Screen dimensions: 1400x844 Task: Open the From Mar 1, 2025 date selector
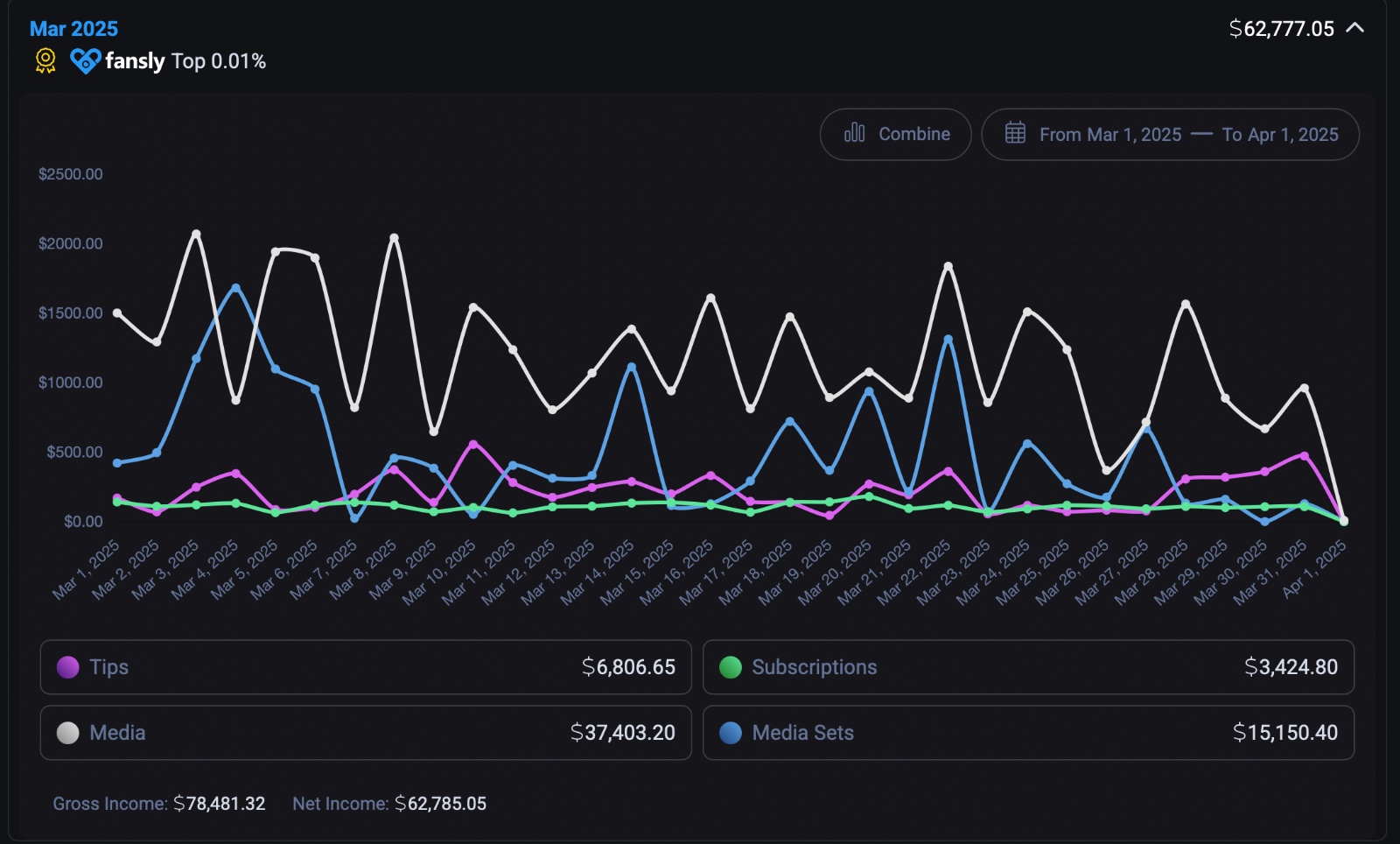pyautogui.click(x=1111, y=134)
